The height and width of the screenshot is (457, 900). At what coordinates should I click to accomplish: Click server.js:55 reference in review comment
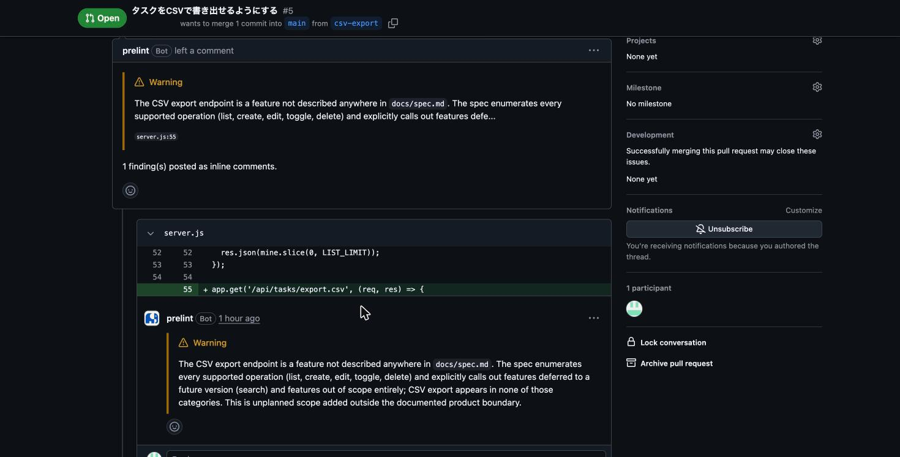click(x=156, y=137)
